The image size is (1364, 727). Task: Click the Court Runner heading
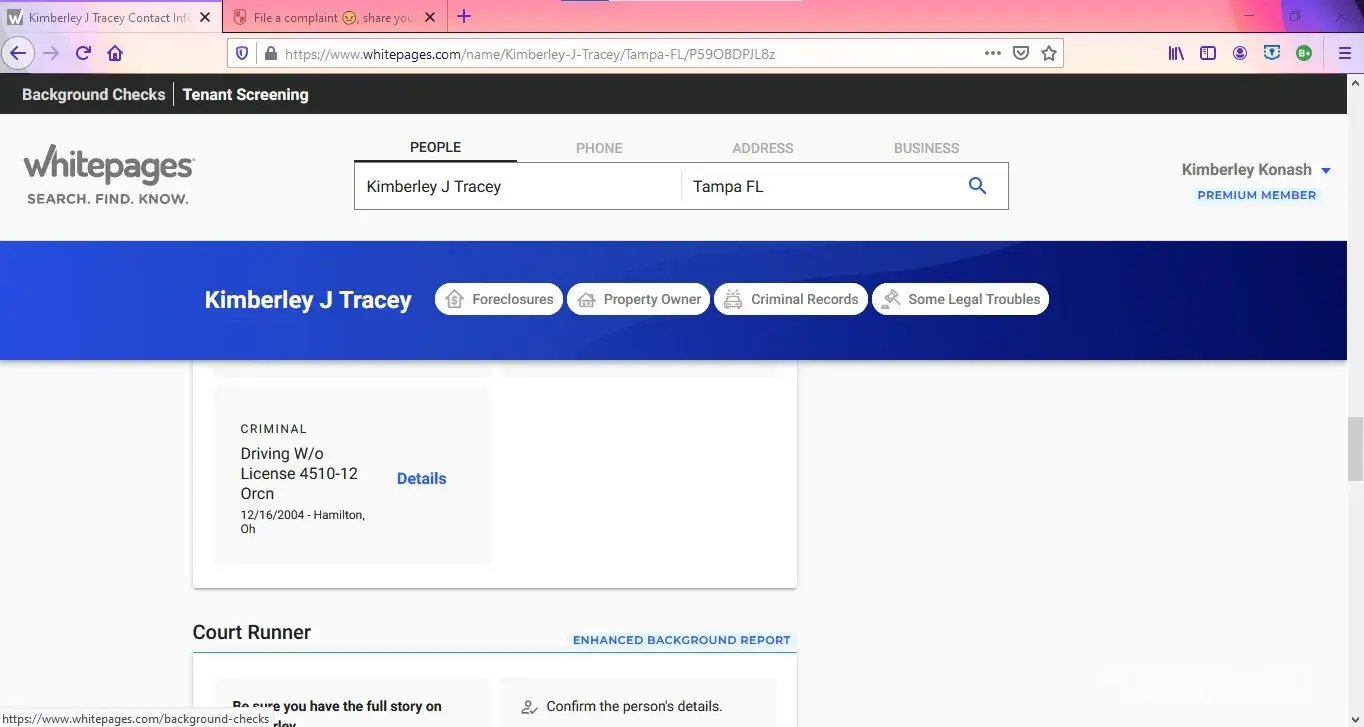[x=252, y=632]
